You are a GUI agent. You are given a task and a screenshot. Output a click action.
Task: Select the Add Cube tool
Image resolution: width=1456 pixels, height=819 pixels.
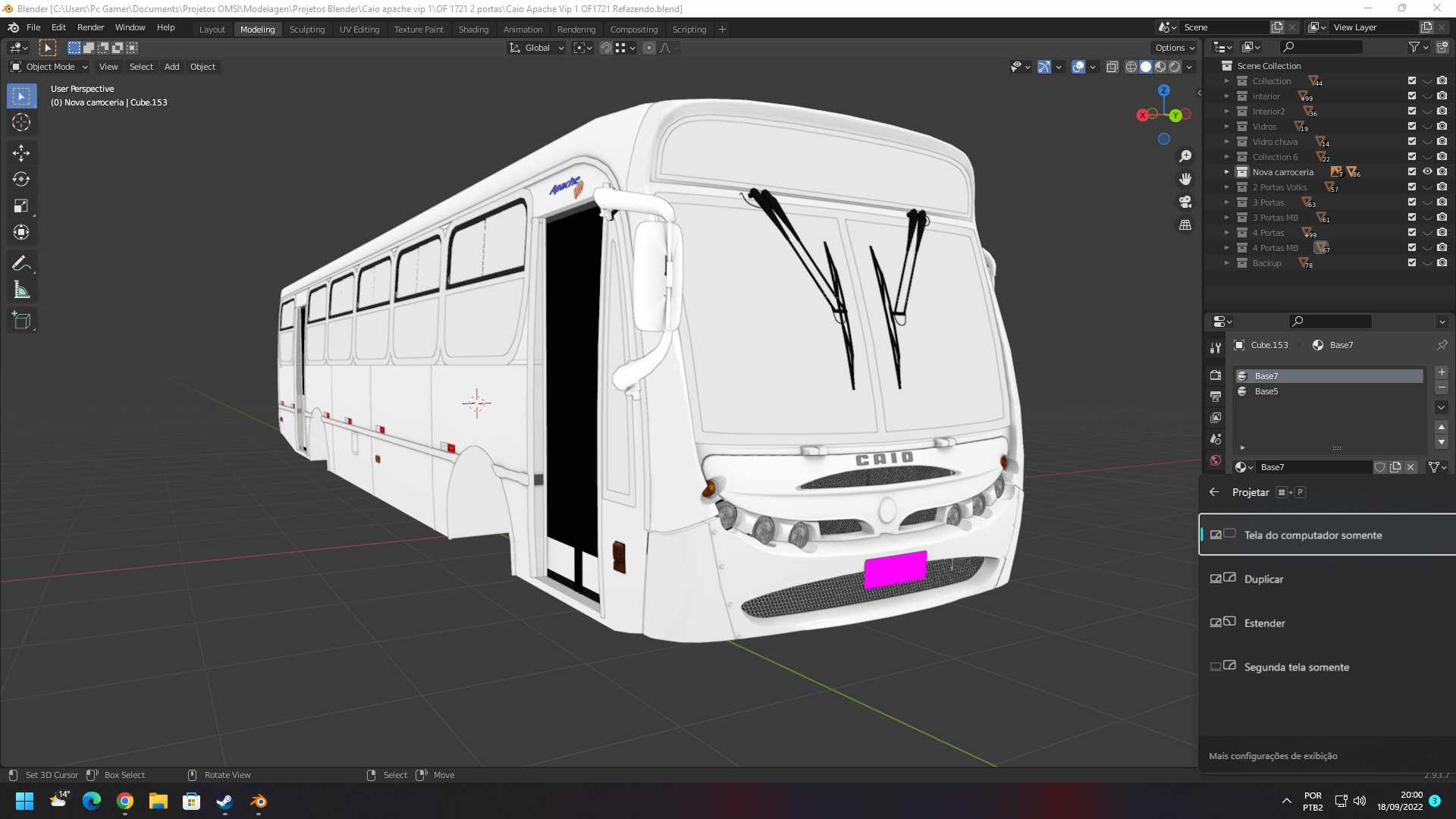[x=21, y=321]
